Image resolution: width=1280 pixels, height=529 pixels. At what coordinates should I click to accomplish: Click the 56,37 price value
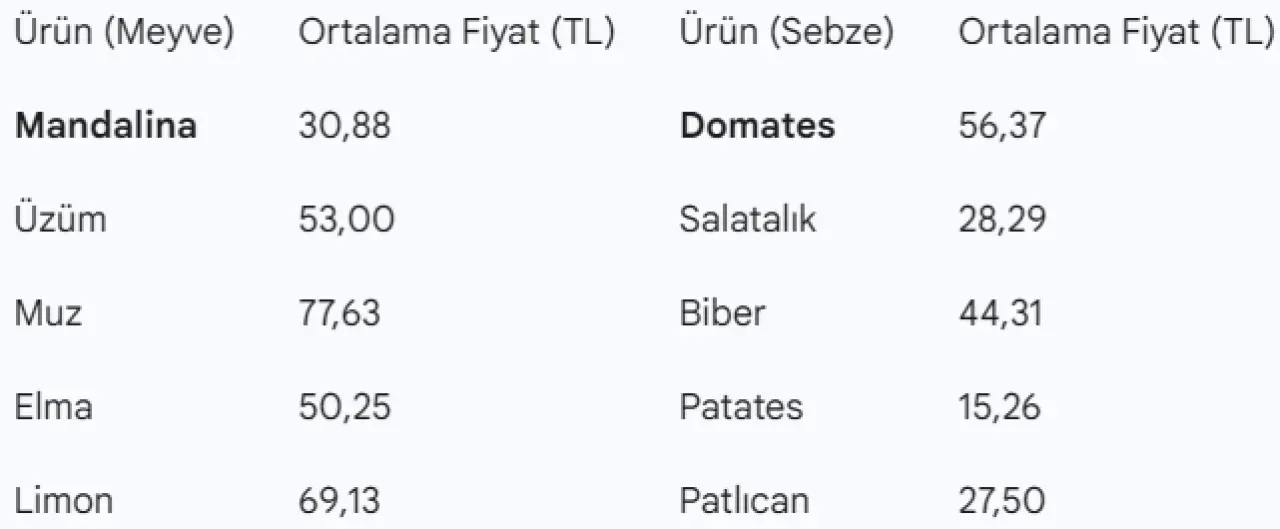pos(1002,126)
